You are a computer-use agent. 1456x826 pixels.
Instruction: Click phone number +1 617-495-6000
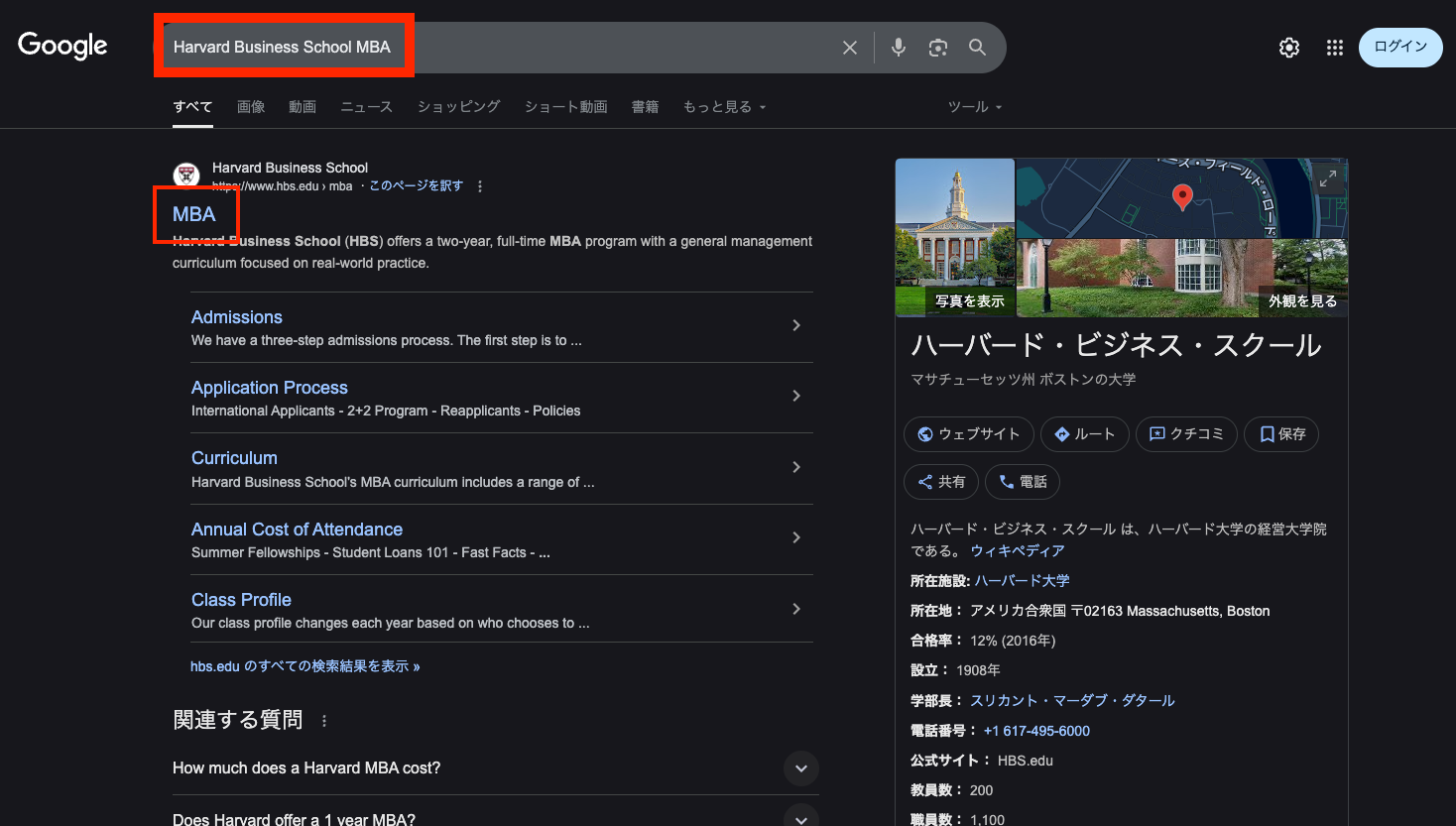(1036, 731)
